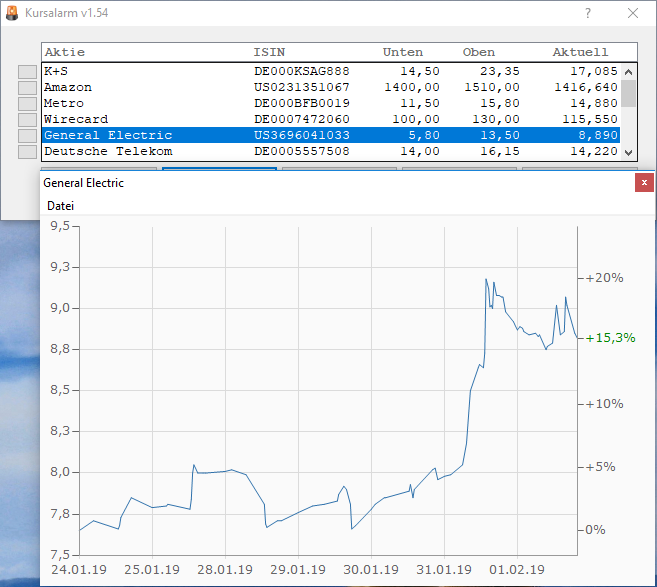Select the General Electric stock row
Screen dimensions: 657x587
coord(331,135)
